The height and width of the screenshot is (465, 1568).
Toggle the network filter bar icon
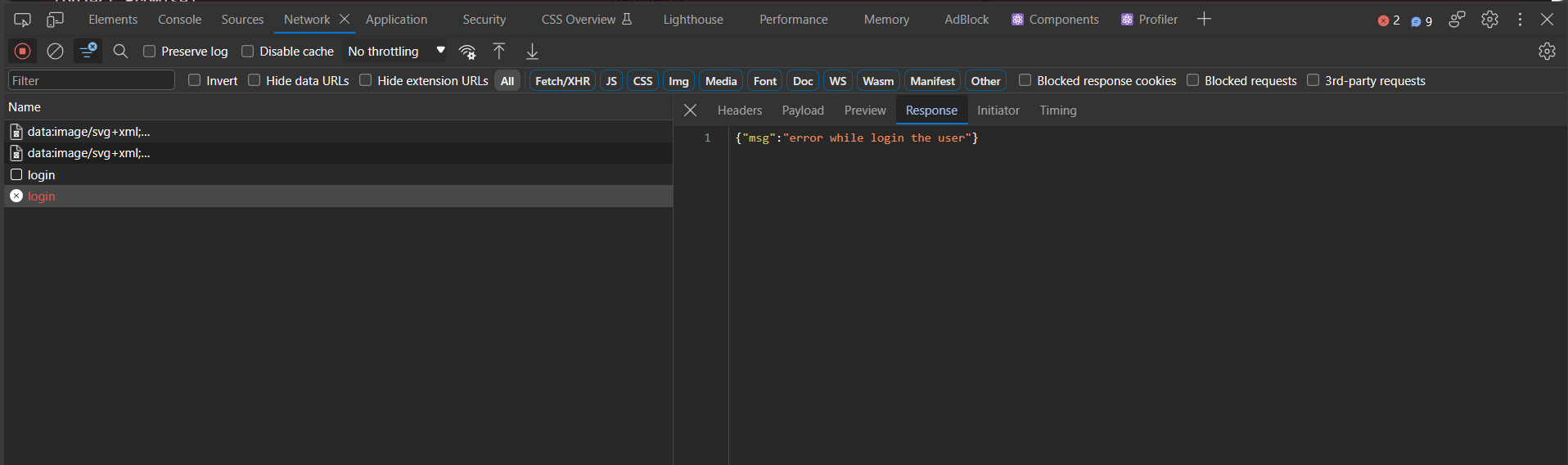[88, 52]
